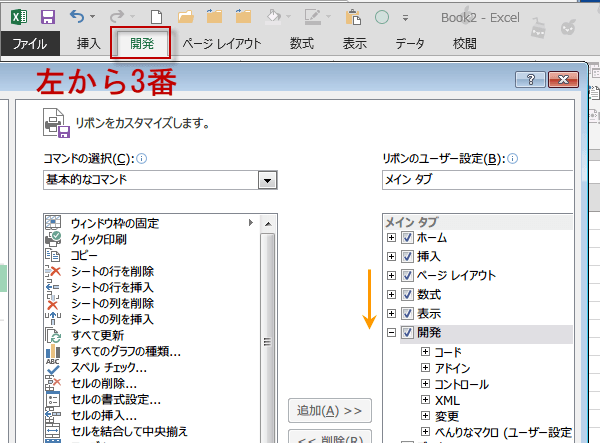600x443 pixels.
Task: Select the コピー command icon
Action: pyautogui.click(x=54, y=255)
